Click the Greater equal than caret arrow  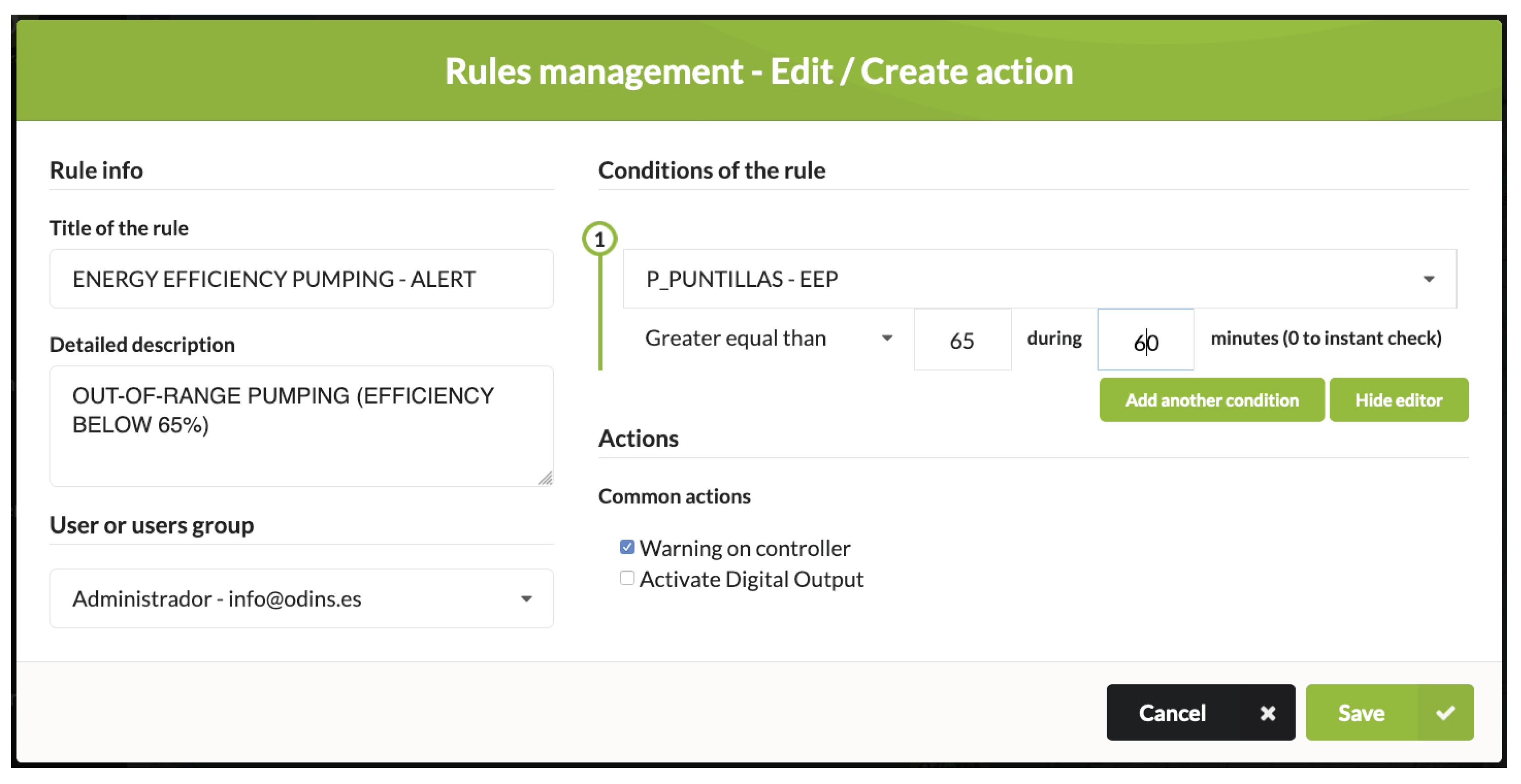coord(887,338)
